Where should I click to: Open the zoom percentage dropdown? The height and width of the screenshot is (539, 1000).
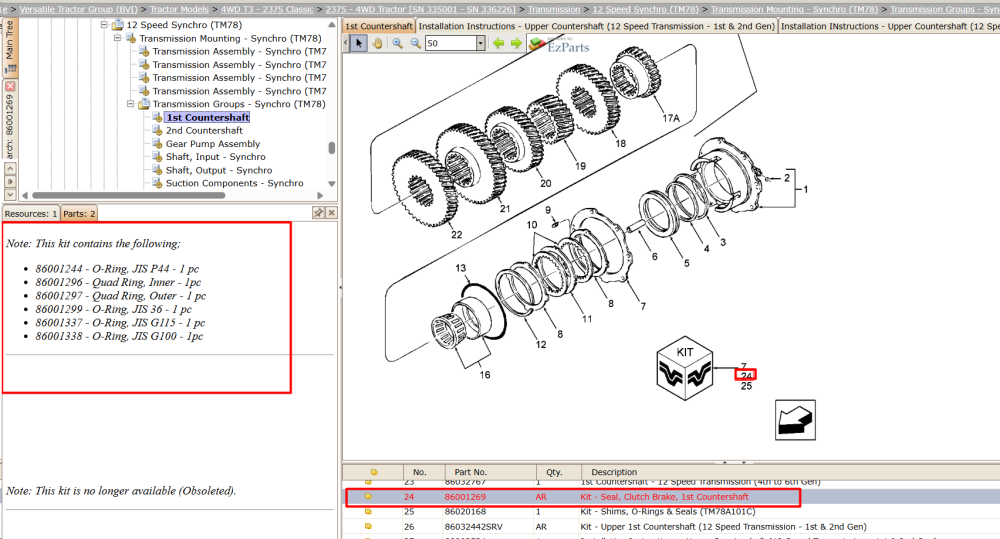pos(480,43)
